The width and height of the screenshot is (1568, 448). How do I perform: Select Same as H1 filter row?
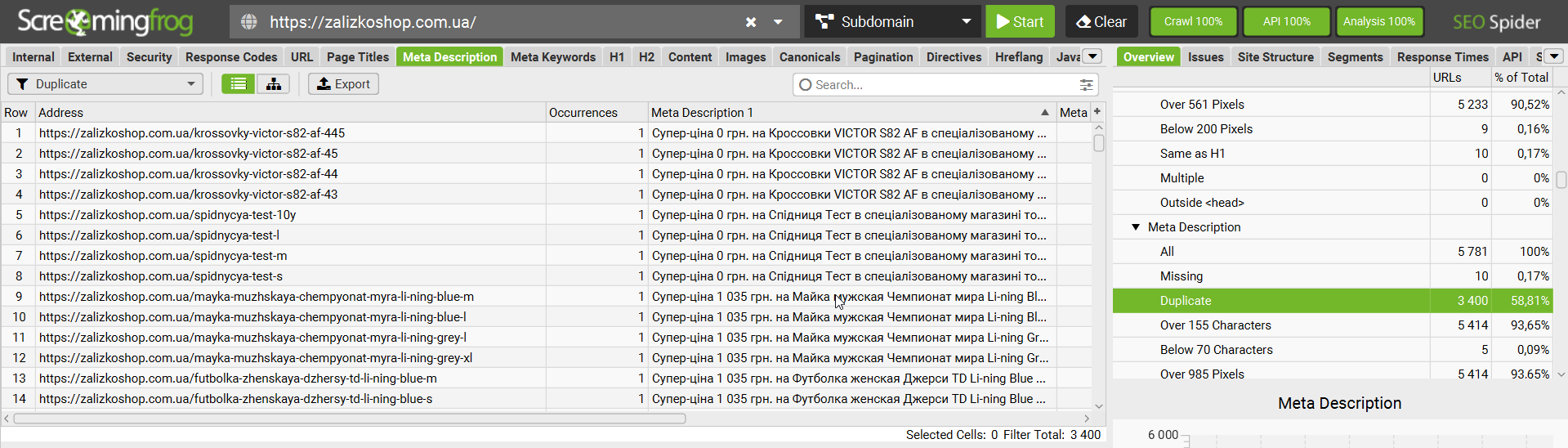coord(1332,153)
